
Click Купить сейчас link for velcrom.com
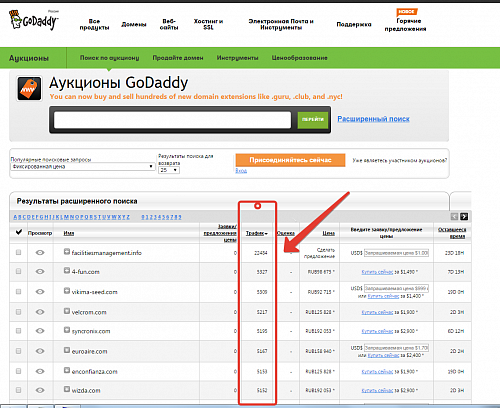point(377,312)
